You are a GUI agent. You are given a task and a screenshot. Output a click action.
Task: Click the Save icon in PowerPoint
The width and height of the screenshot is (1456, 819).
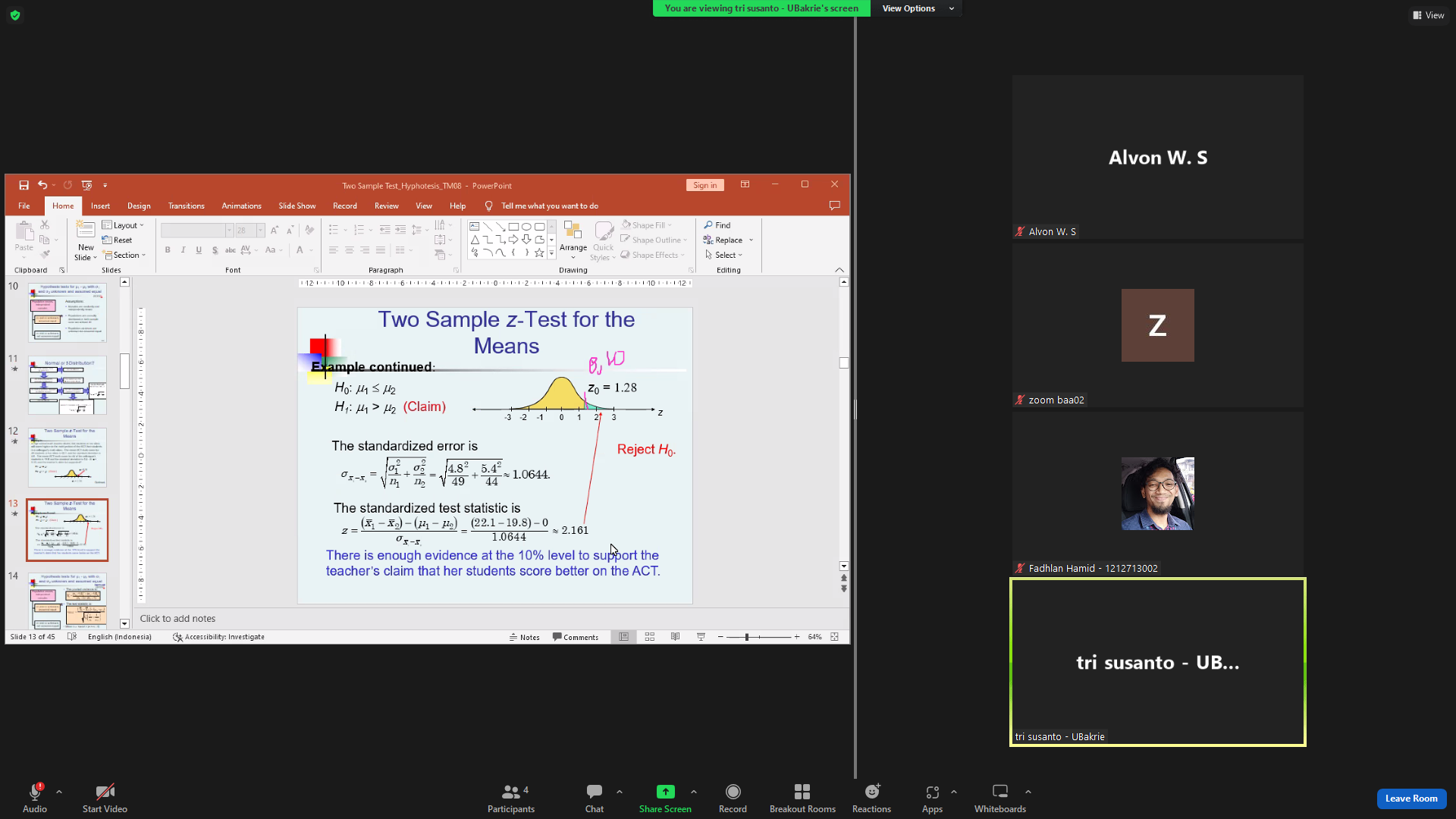point(24,185)
